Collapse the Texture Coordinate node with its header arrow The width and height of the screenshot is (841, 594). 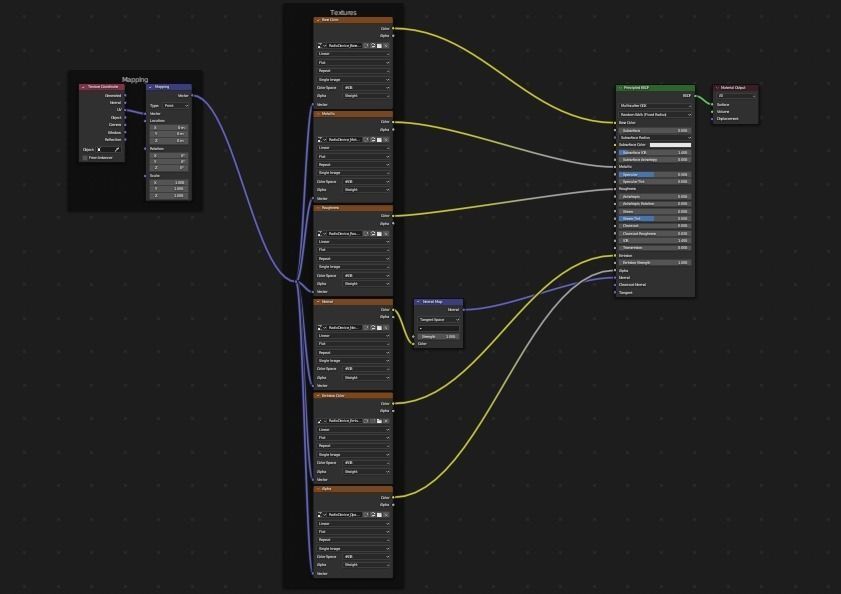83,87
